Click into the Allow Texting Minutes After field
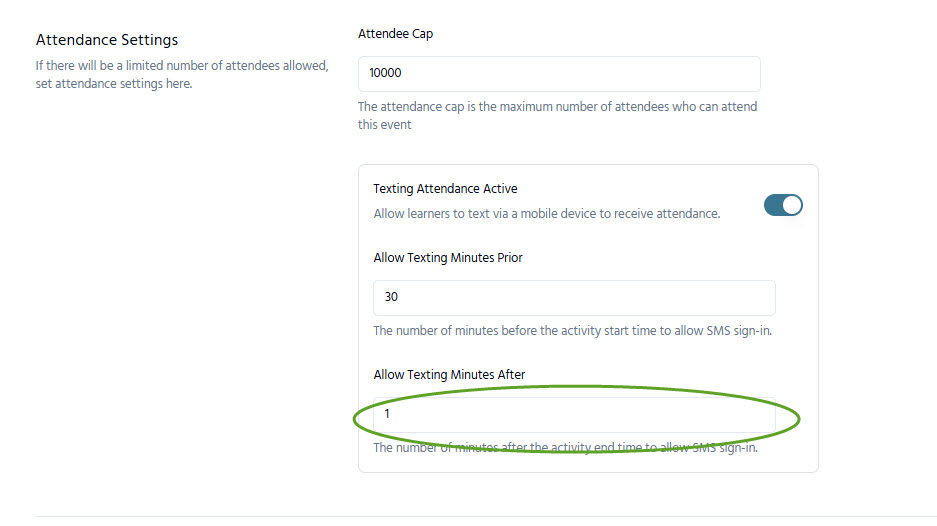The height and width of the screenshot is (526, 937). pos(574,414)
